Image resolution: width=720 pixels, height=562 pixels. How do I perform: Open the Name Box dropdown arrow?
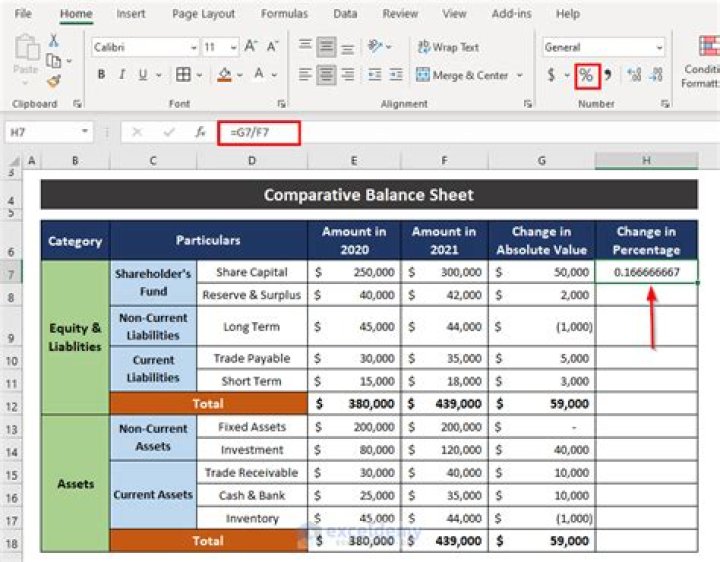pyautogui.click(x=86, y=132)
